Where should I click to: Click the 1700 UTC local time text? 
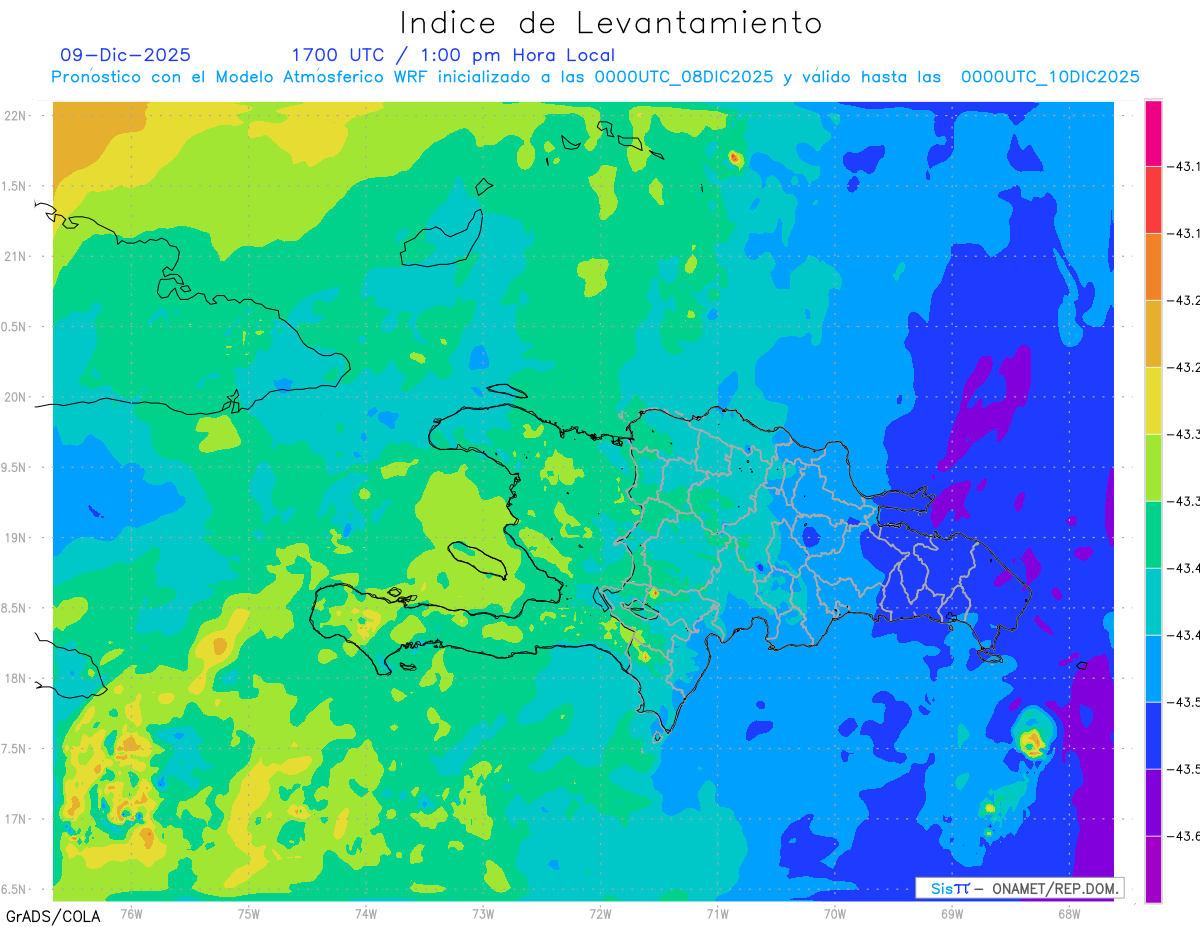click(453, 55)
